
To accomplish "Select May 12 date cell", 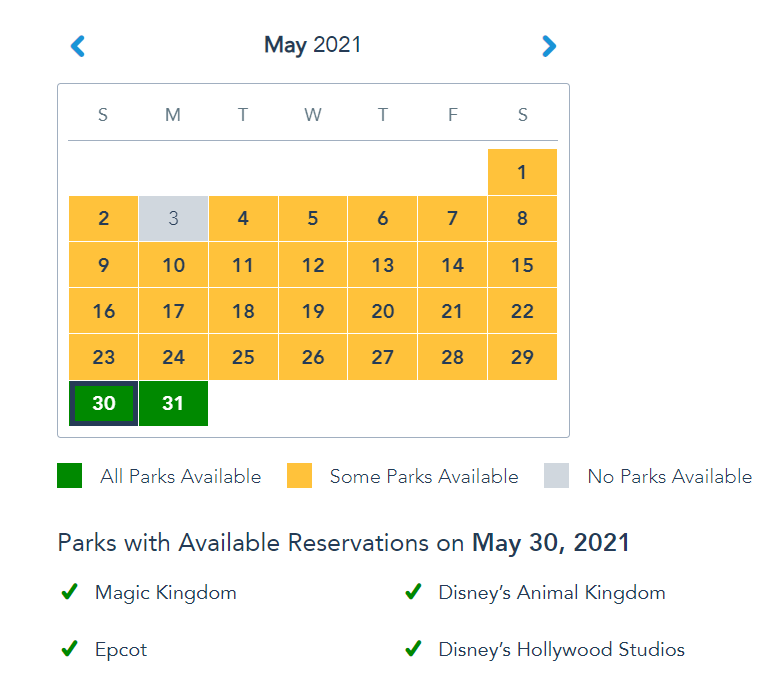I will point(313,265).
